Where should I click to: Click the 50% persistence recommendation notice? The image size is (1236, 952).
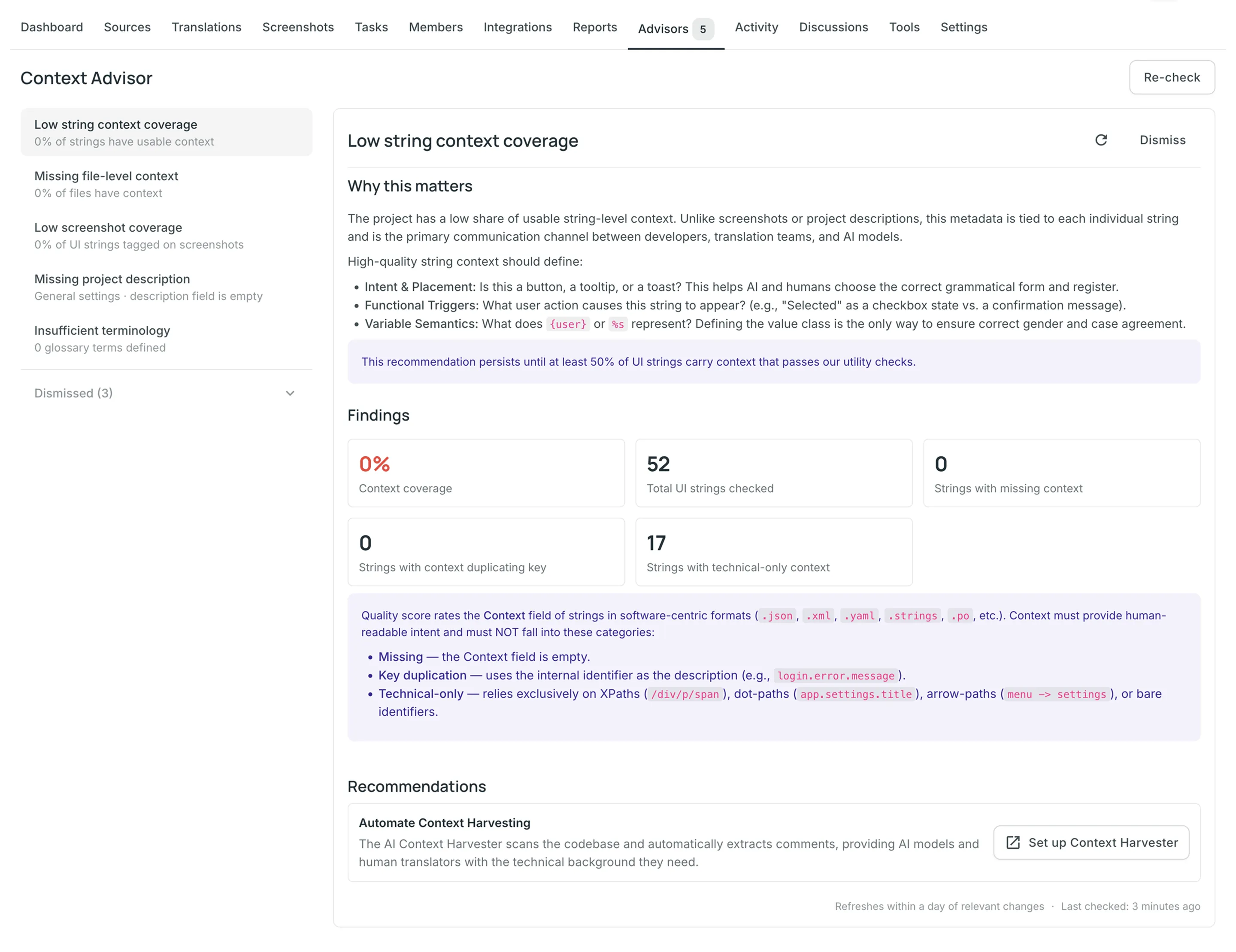point(774,362)
